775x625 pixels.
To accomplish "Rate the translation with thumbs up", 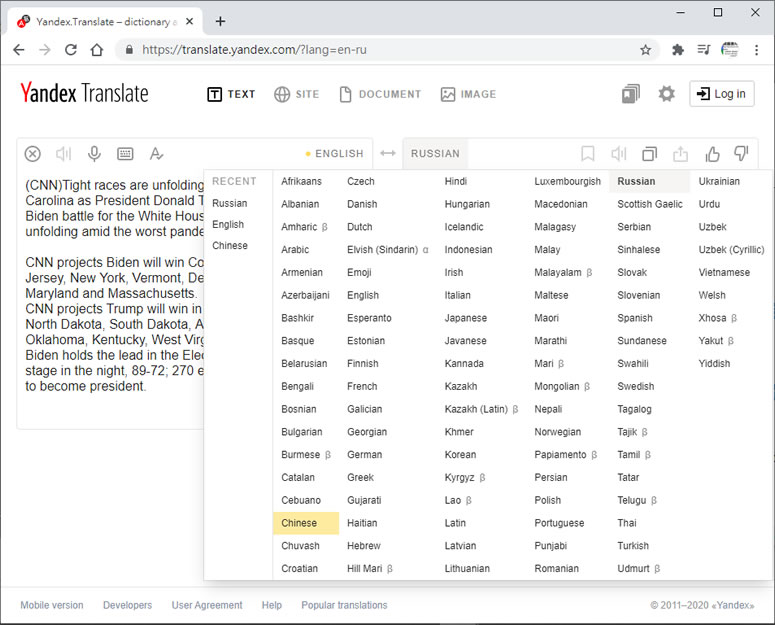I will (x=712, y=154).
